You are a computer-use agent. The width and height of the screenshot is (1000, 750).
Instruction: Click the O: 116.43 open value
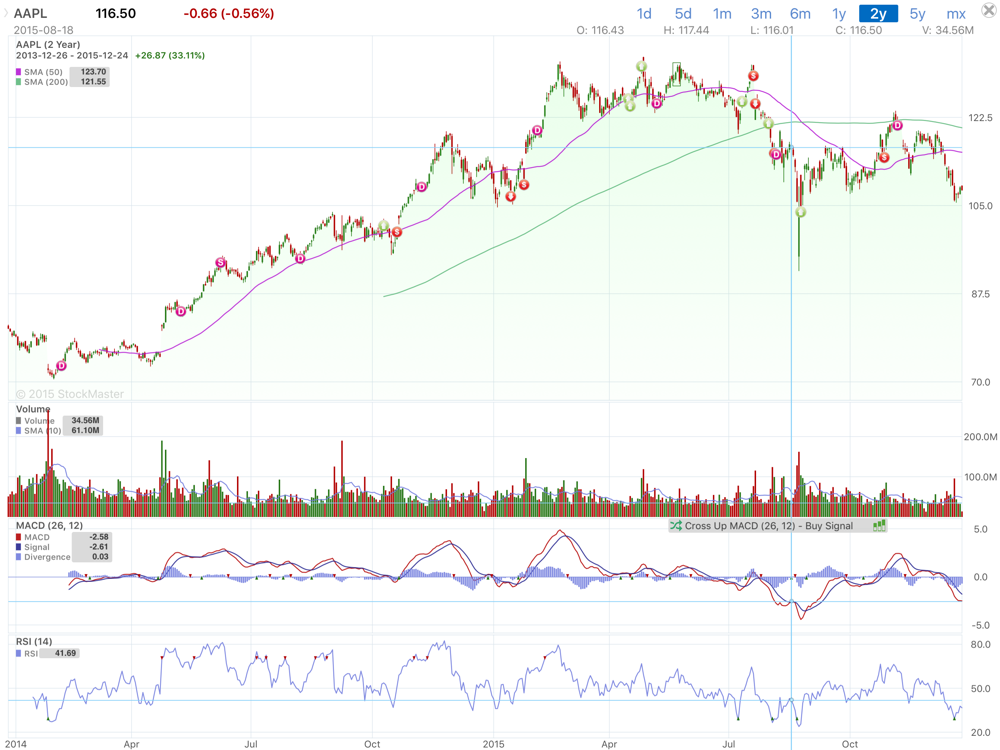600,30
